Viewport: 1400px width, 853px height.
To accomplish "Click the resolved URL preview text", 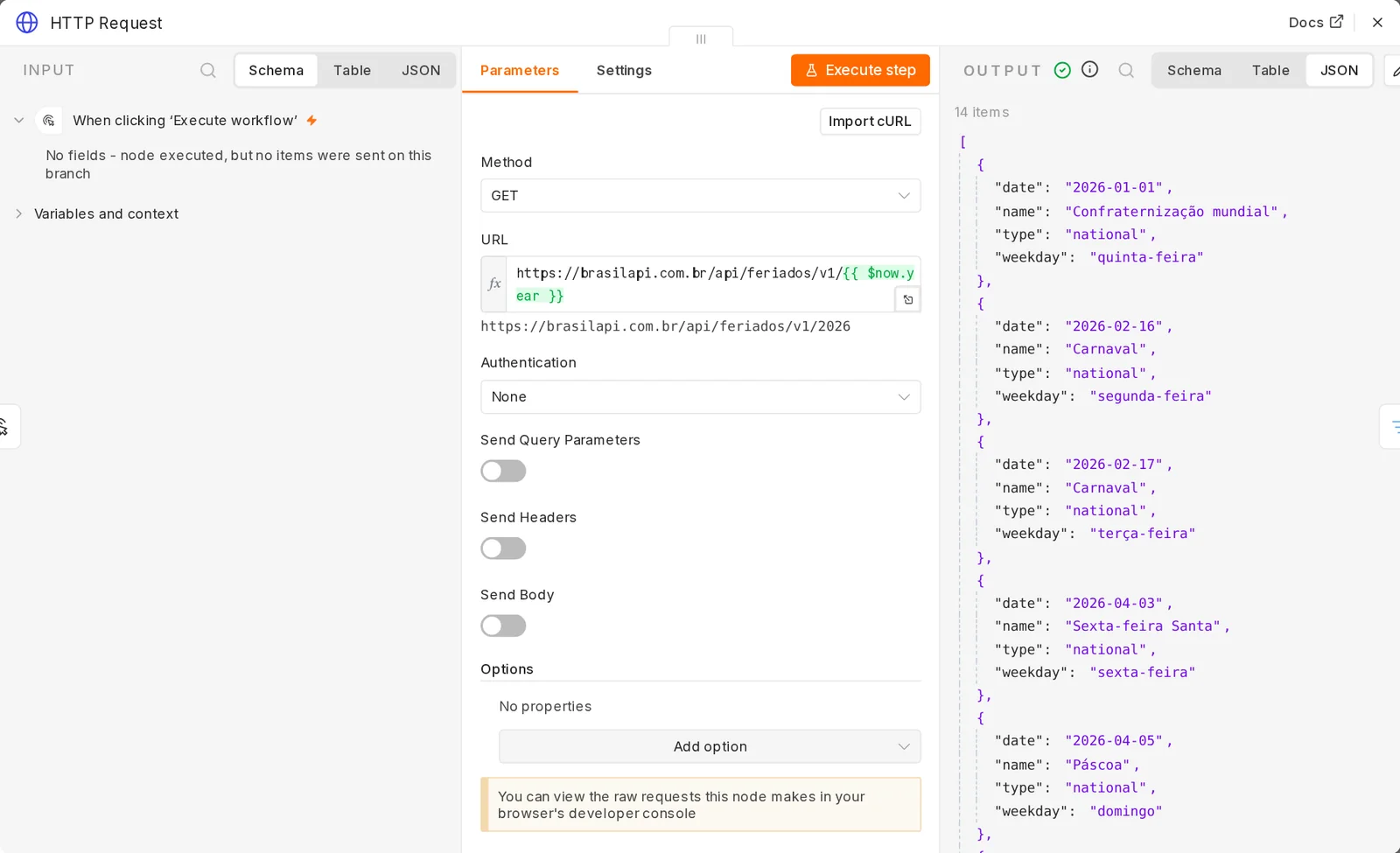I will (x=665, y=326).
